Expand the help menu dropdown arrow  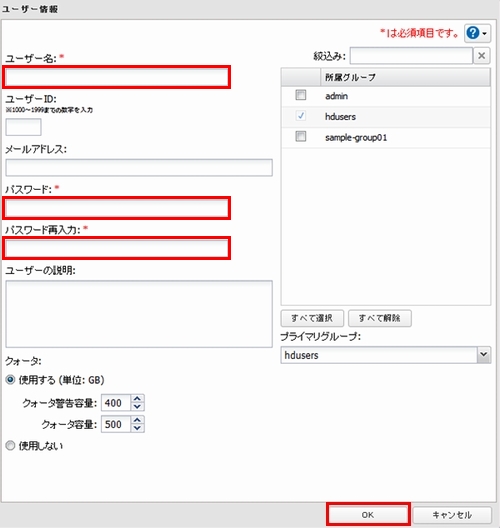pos(485,33)
